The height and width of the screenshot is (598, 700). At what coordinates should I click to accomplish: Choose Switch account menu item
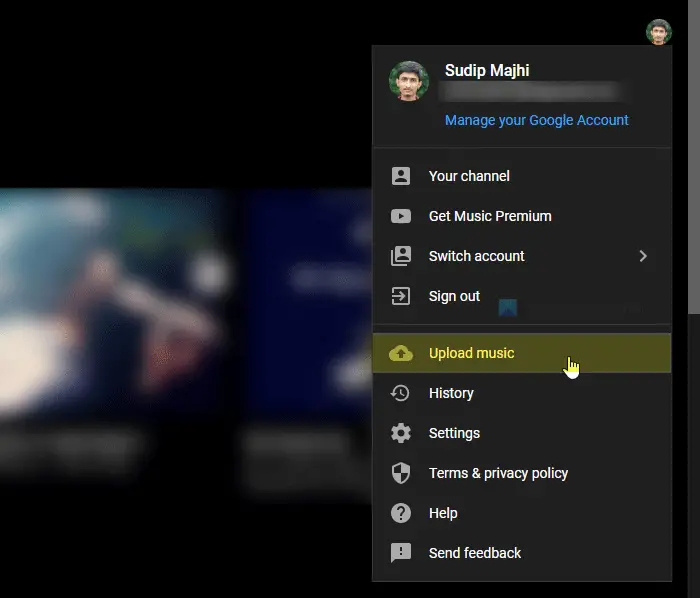(522, 256)
